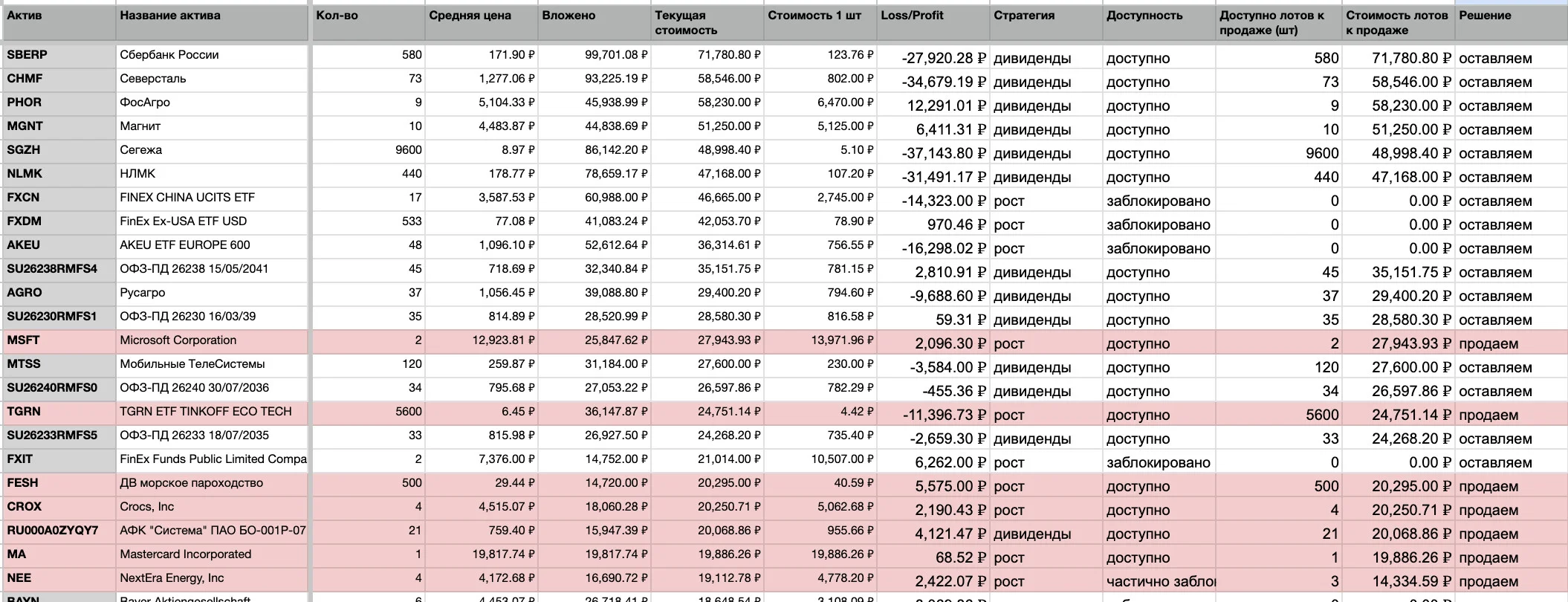Select the RU000A0ZYQY7 ticker cell
1568x602 pixels.
coord(59,531)
